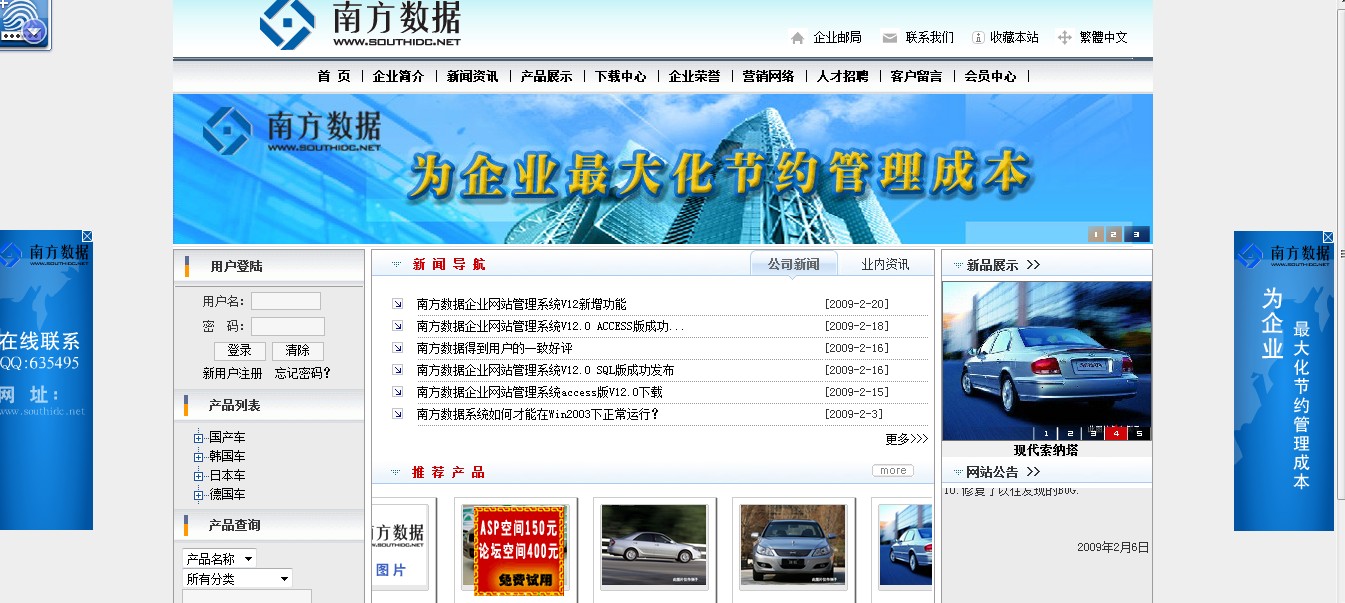The width and height of the screenshot is (1345, 603).
Task: Open 新用户注册 link
Action: (x=232, y=373)
